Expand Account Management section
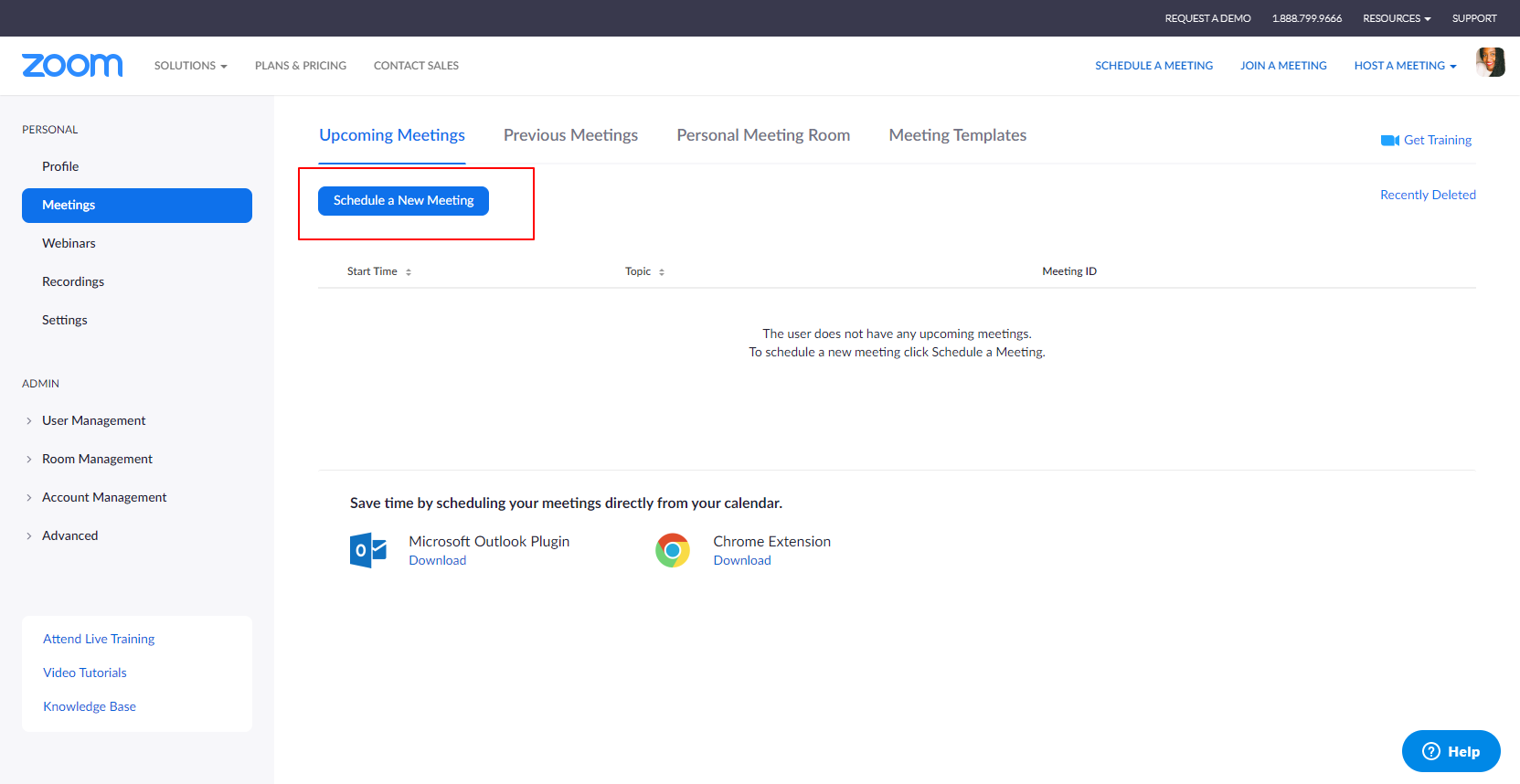 pos(104,497)
